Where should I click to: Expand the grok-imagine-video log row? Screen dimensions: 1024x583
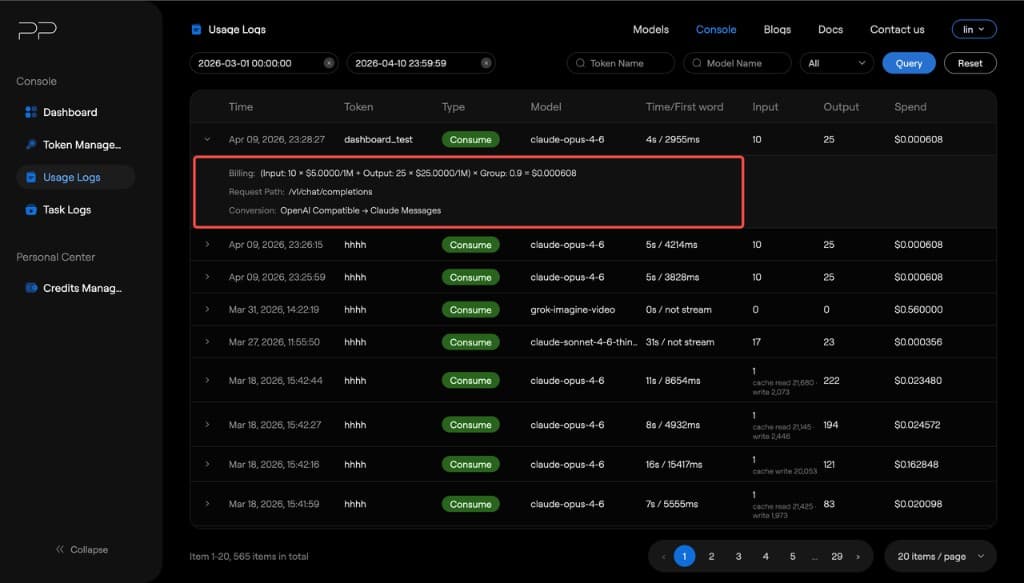(207, 309)
